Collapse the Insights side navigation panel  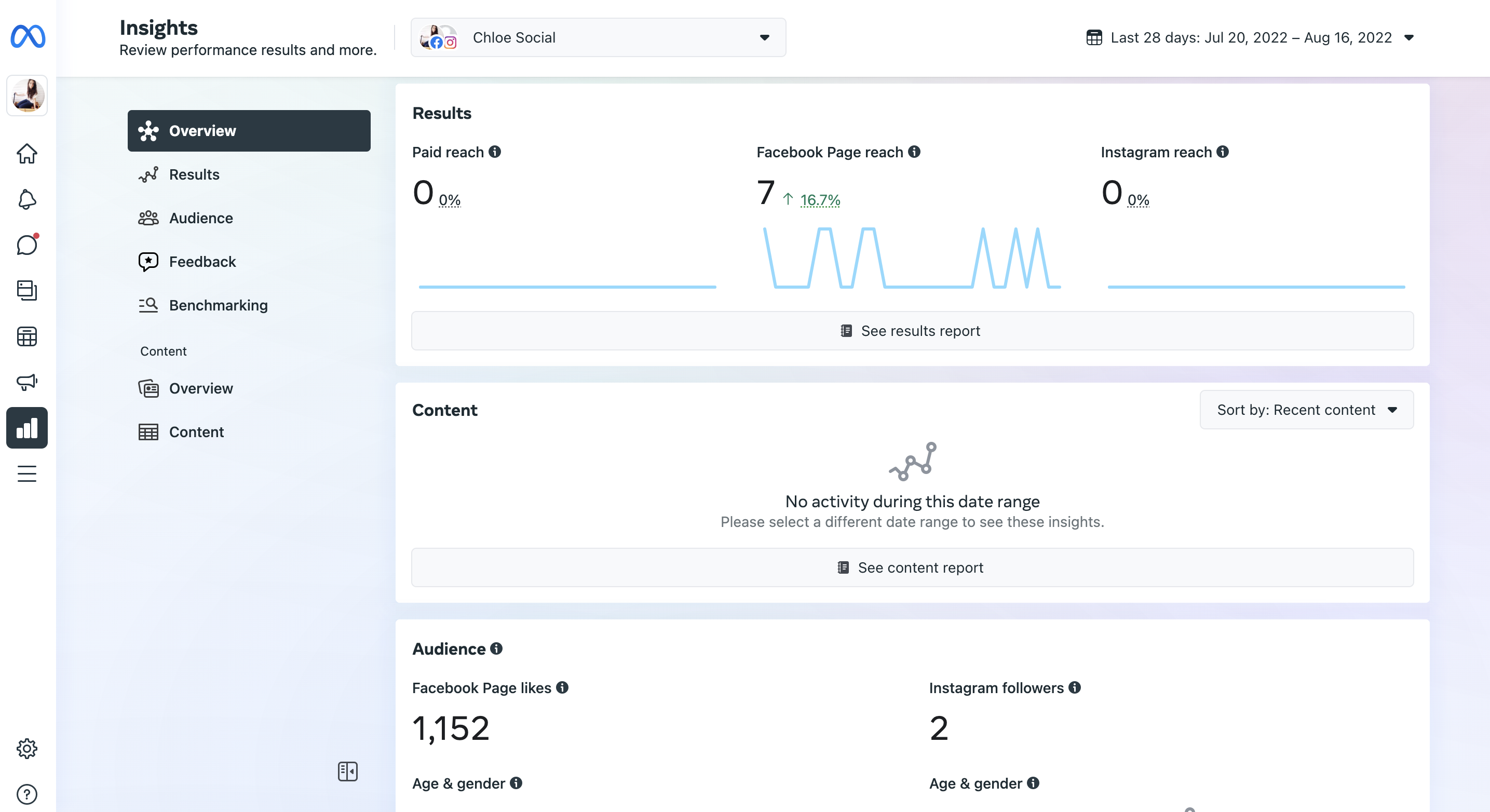tap(348, 771)
